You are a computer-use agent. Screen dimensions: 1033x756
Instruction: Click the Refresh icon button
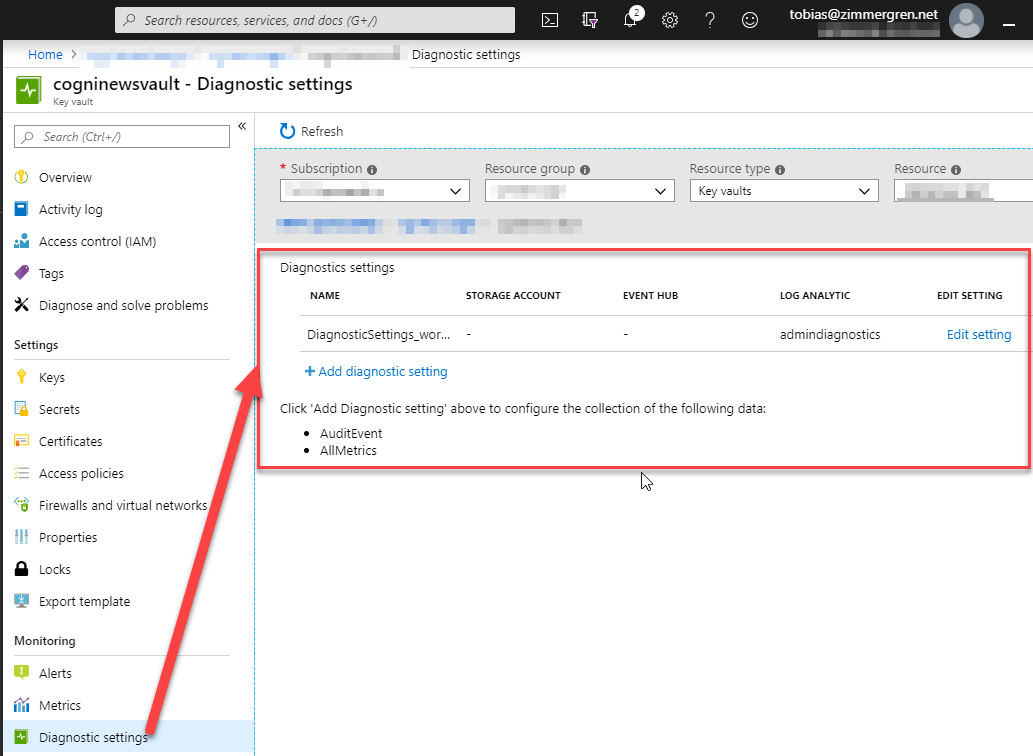pyautogui.click(x=288, y=131)
